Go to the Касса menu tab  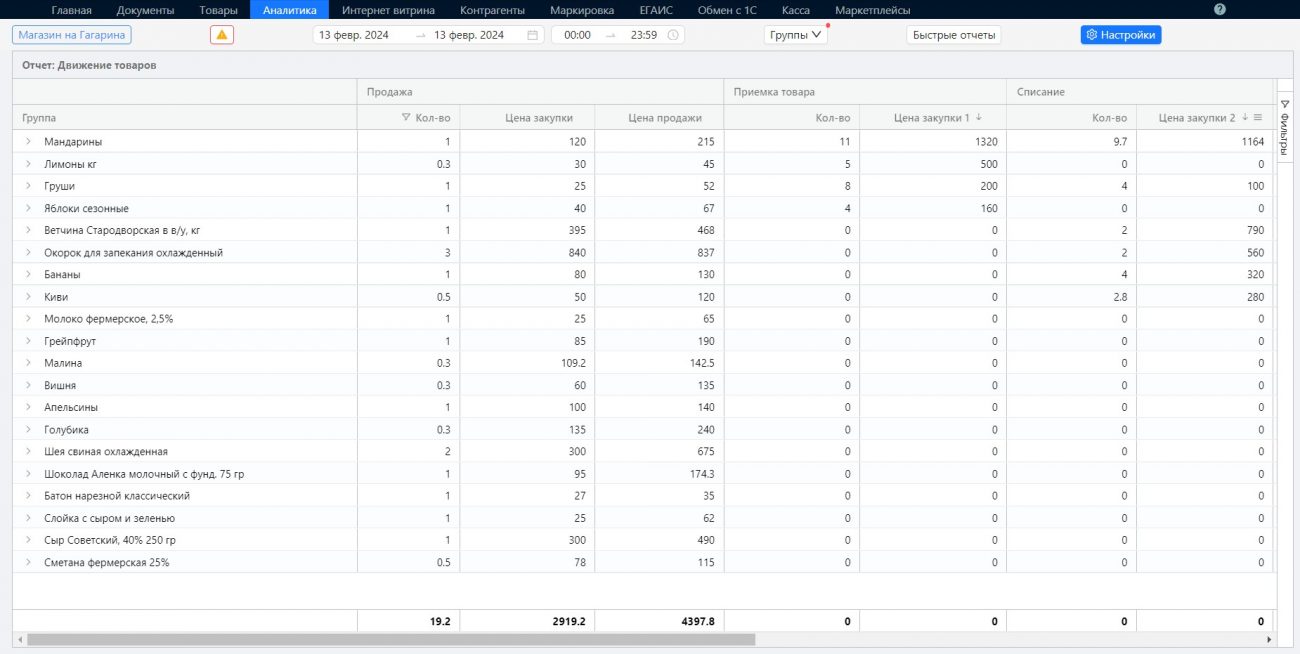[x=796, y=10]
